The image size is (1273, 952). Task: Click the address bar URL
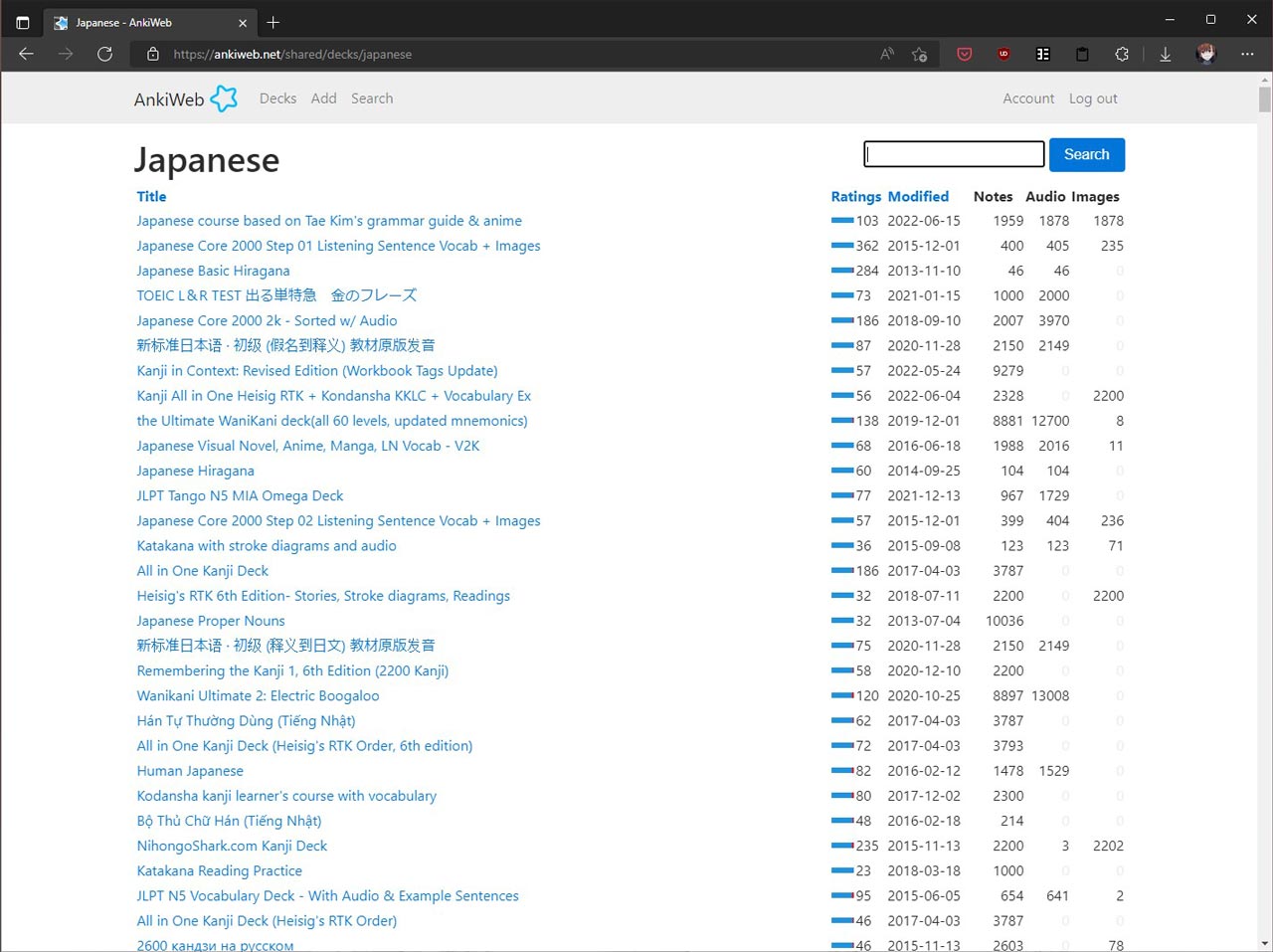292,54
